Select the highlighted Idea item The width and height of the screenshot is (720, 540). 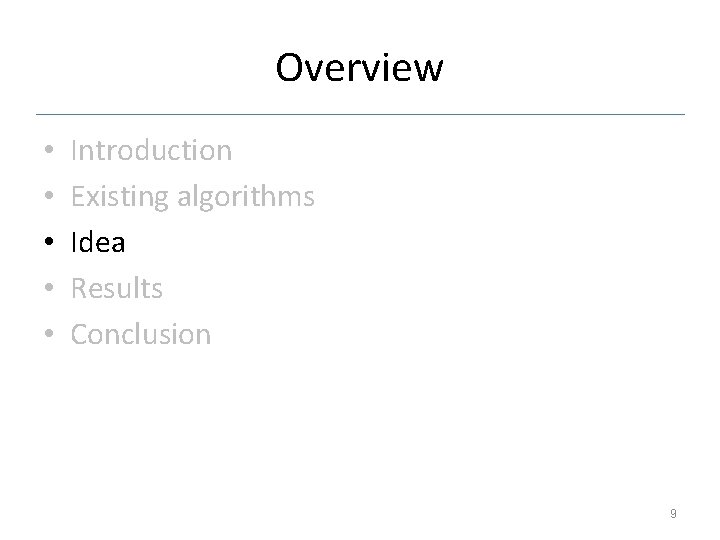98,242
